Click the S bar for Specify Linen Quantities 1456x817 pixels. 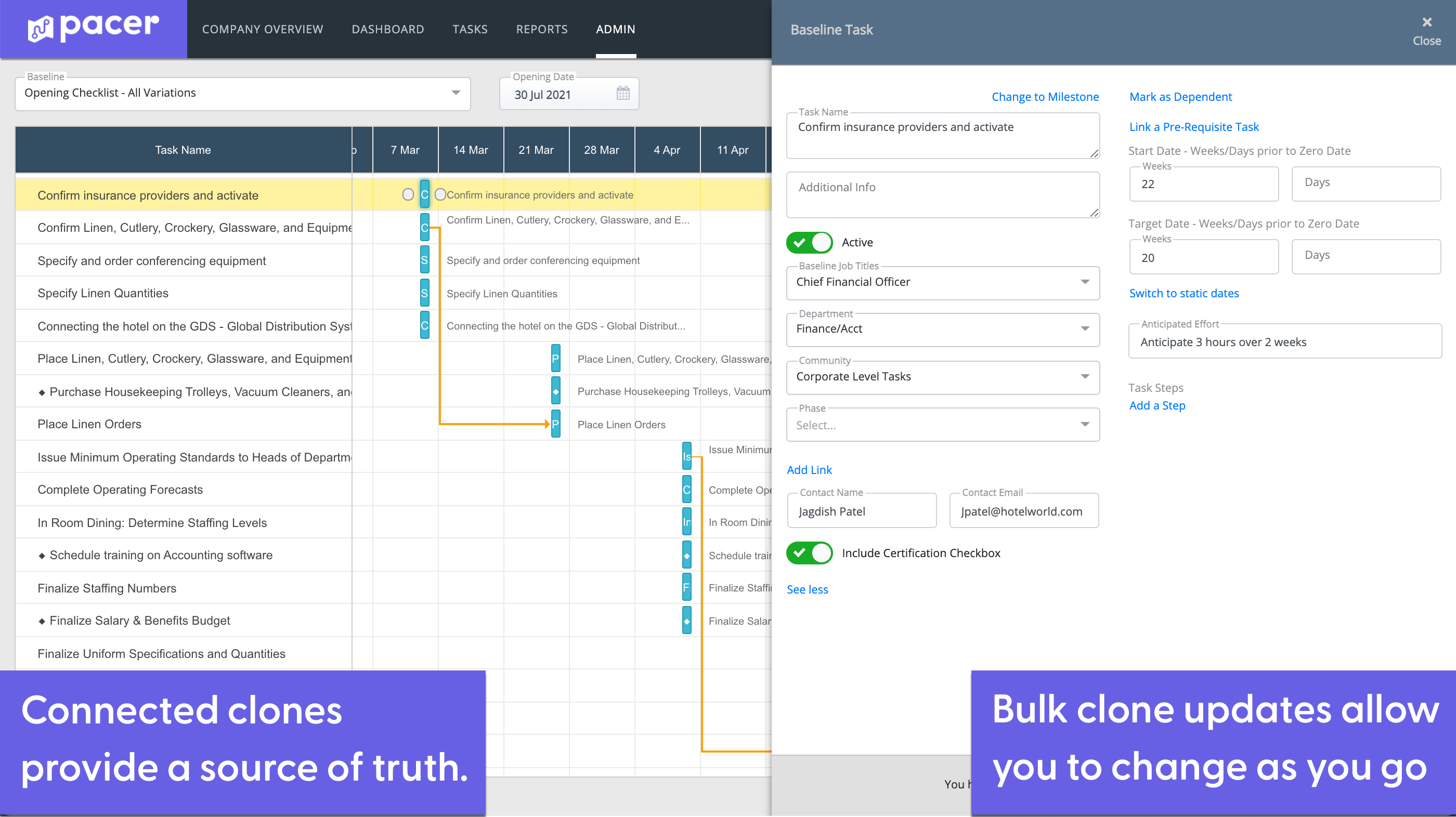tap(424, 293)
